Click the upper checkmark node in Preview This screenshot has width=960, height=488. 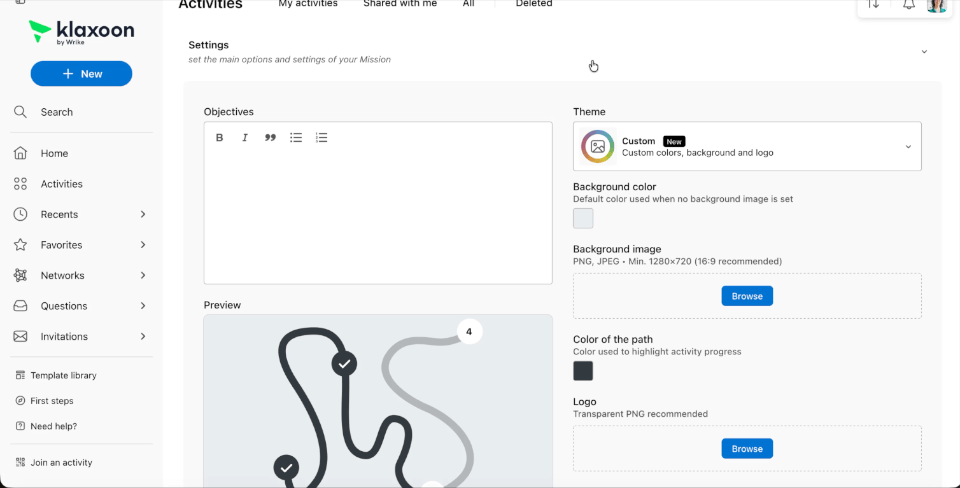[345, 364]
